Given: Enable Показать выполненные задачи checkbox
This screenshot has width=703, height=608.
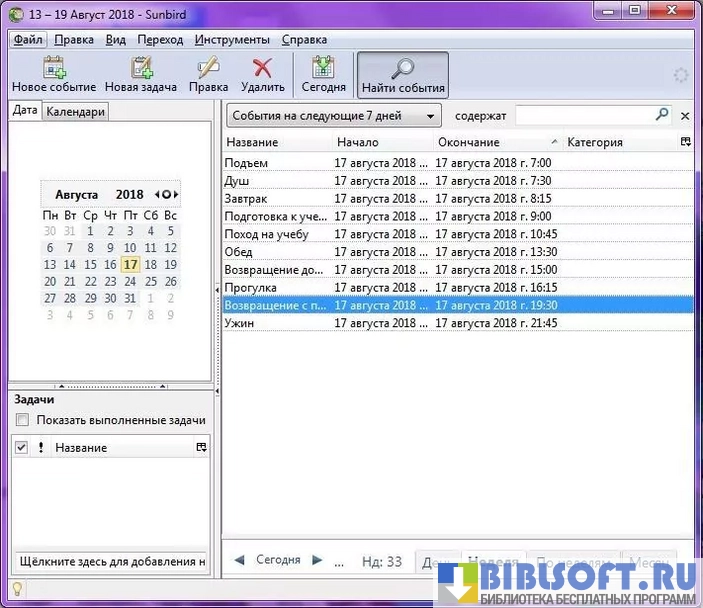Looking at the screenshot, I should [x=23, y=420].
